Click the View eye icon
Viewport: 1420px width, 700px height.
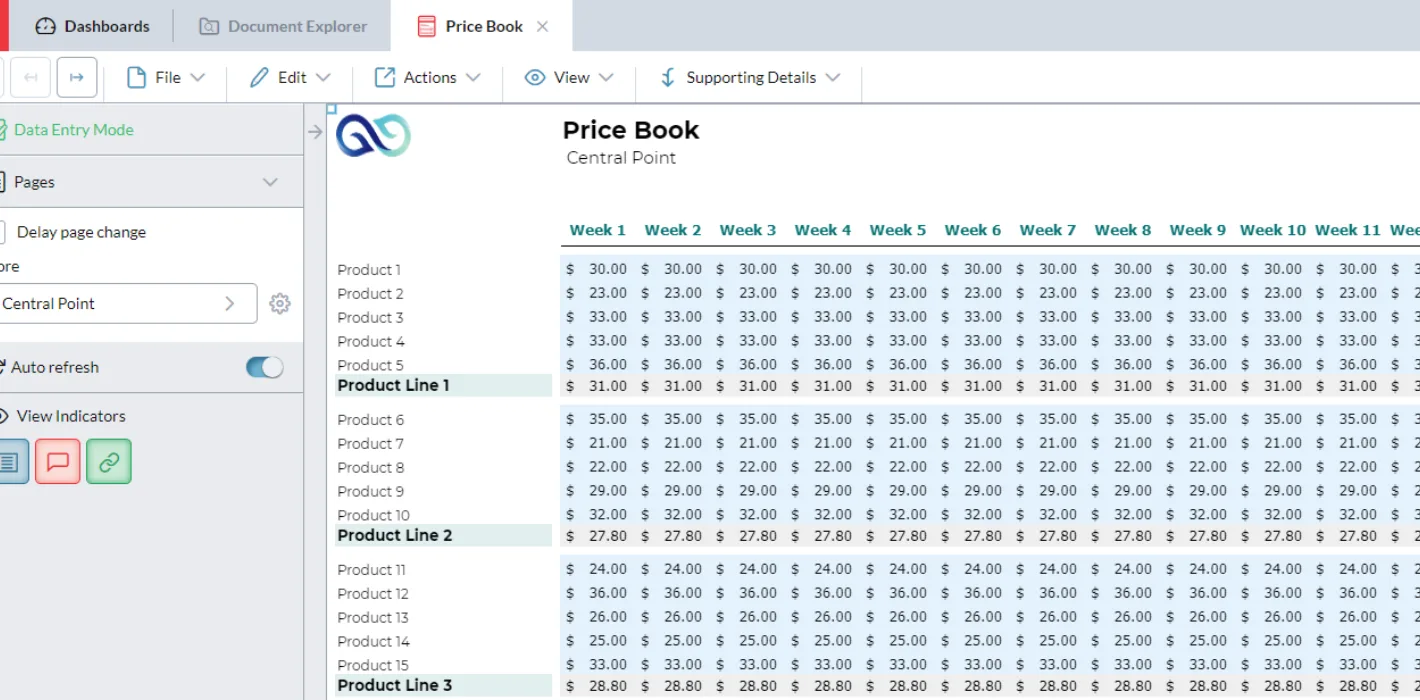coord(535,77)
